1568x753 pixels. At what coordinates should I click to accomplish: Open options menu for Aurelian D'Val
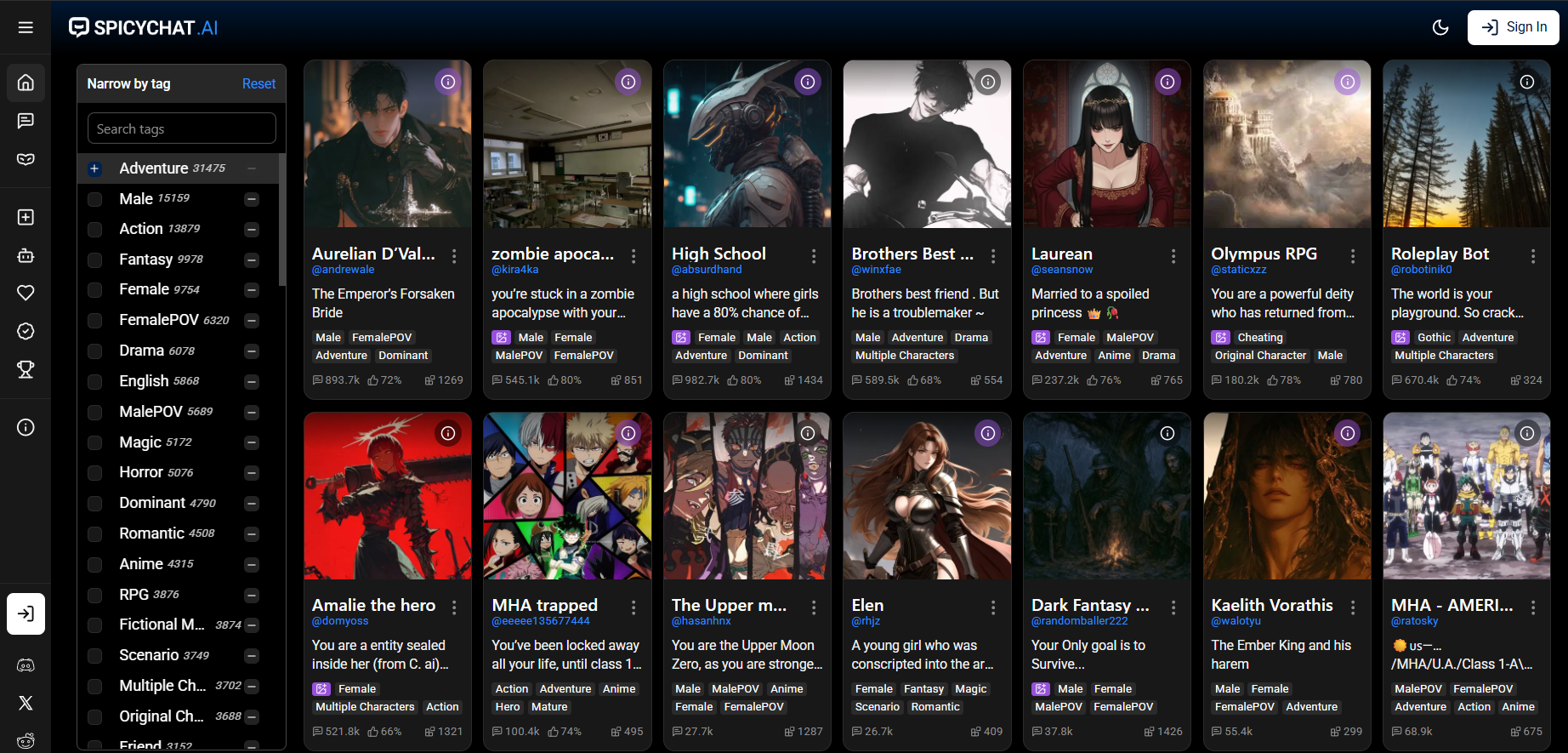click(454, 256)
